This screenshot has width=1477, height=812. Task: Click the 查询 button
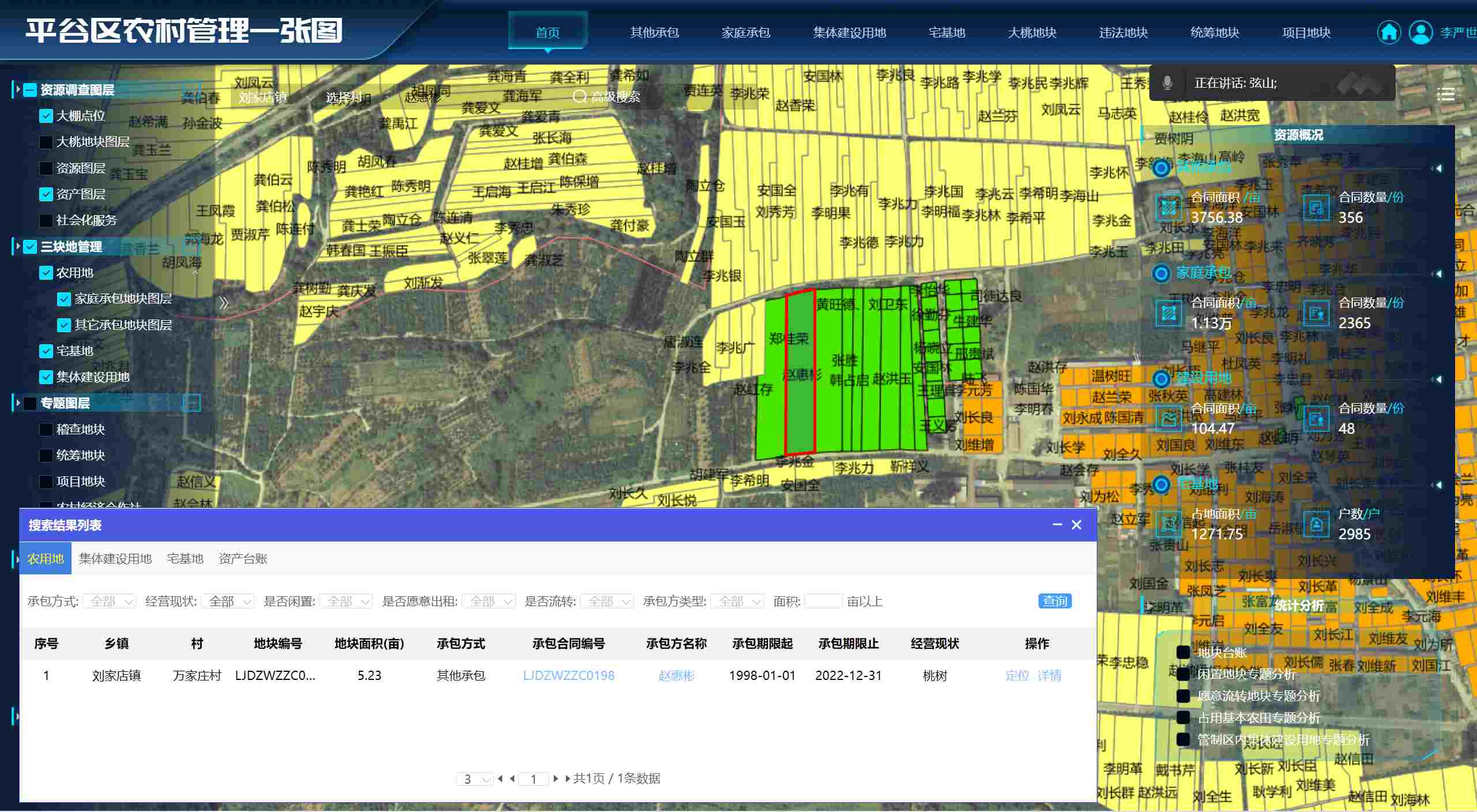(x=1055, y=601)
